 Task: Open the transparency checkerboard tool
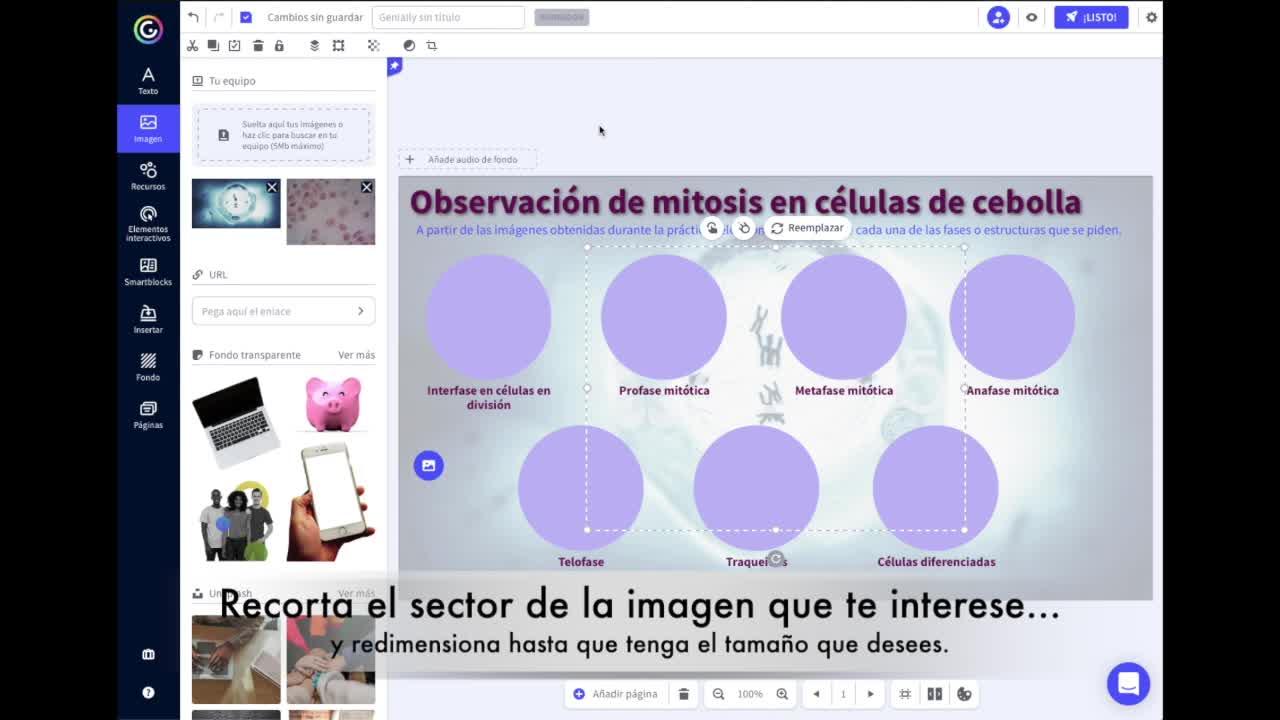click(x=373, y=45)
